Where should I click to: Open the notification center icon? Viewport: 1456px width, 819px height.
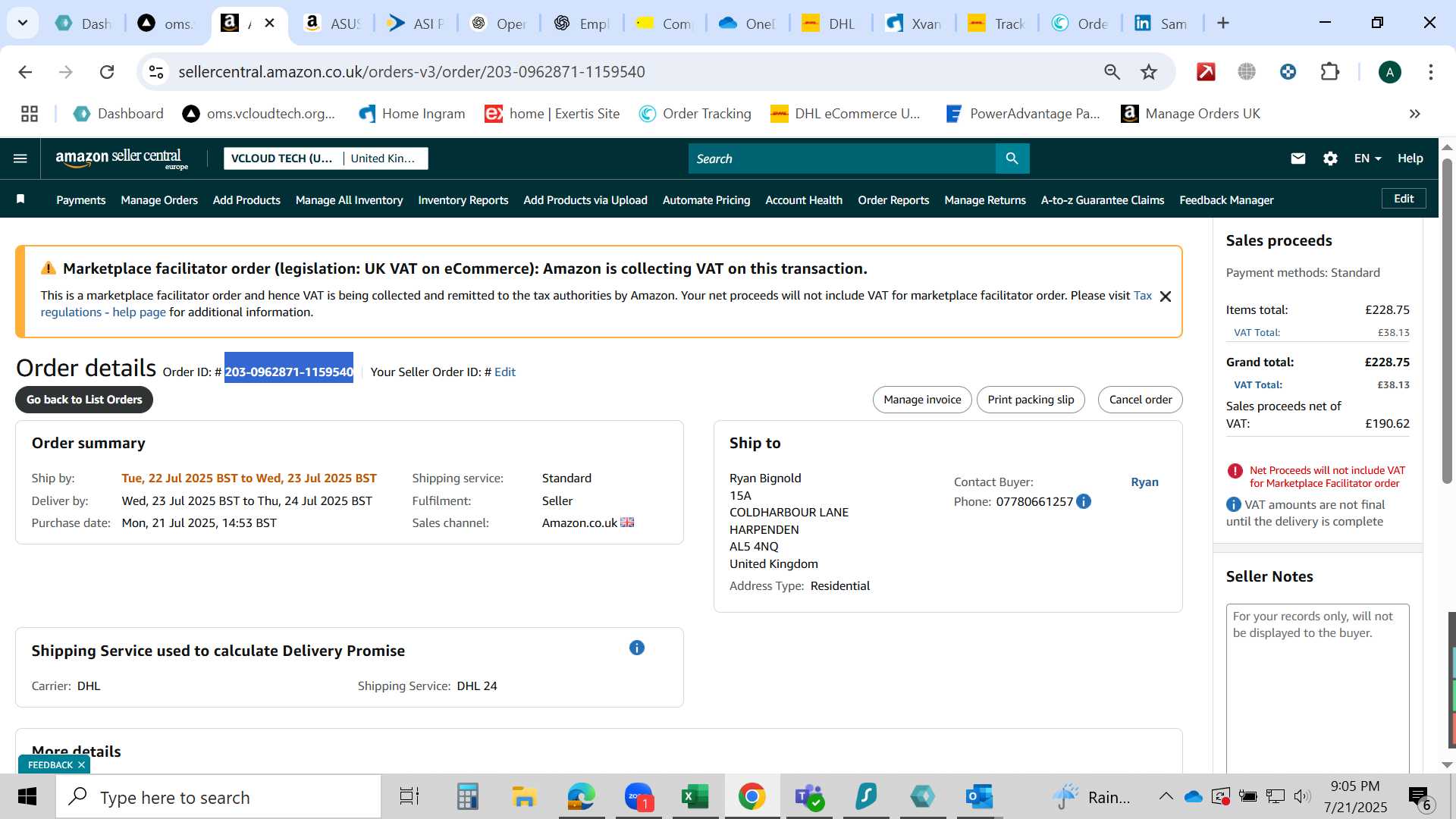pyautogui.click(x=1420, y=798)
